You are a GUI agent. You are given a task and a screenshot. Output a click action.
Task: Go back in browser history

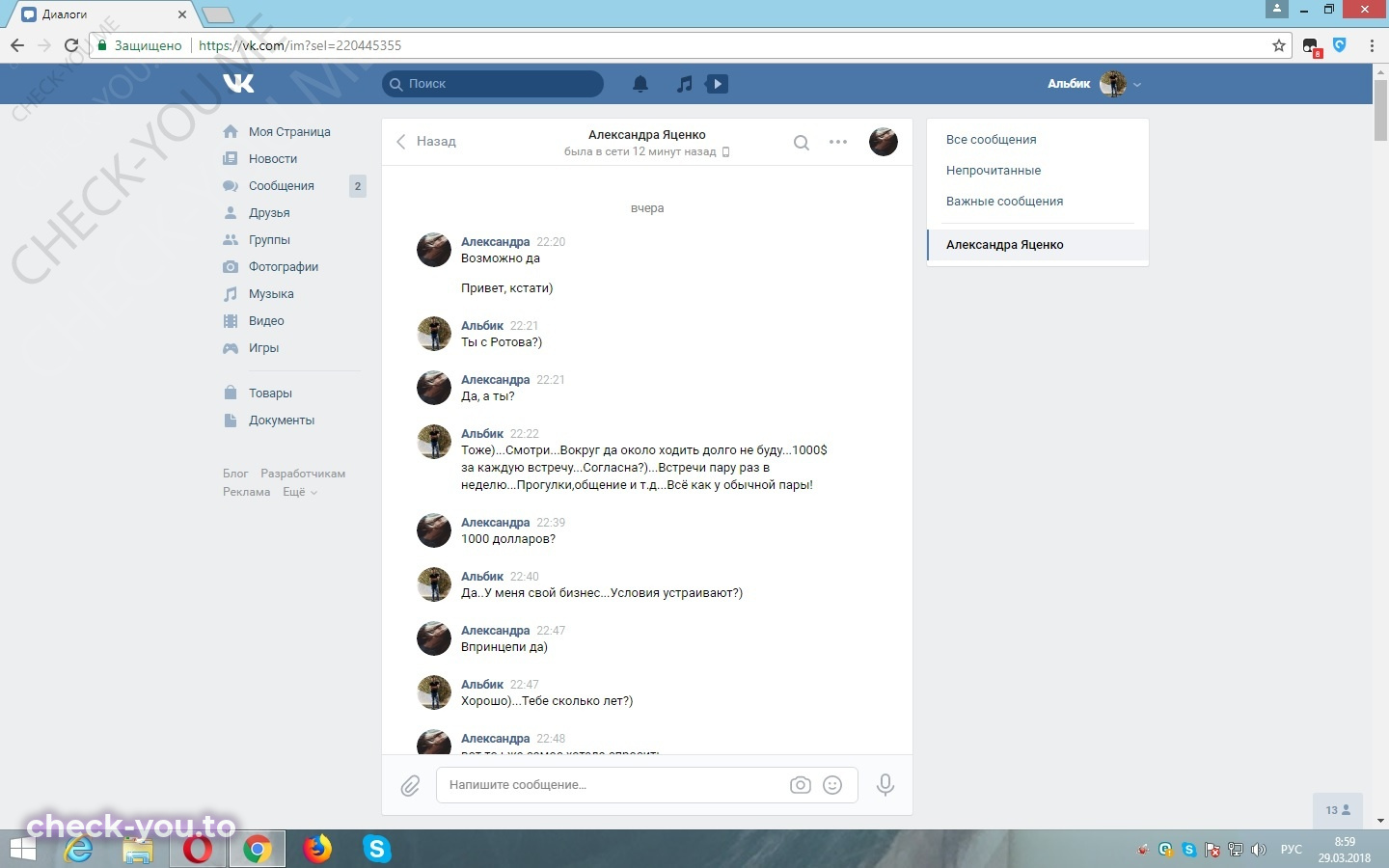coord(17,45)
